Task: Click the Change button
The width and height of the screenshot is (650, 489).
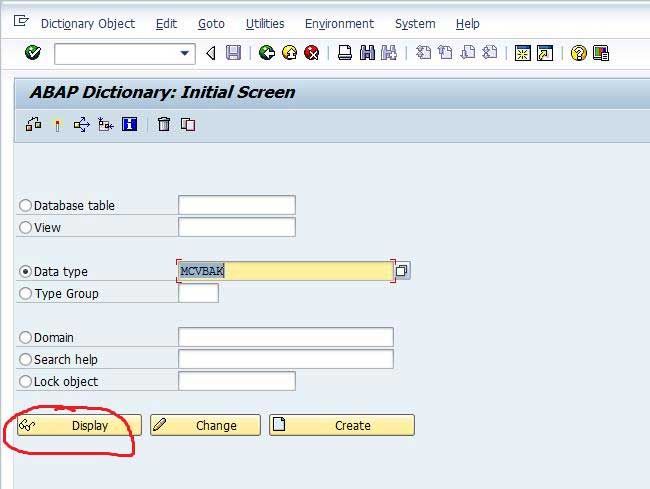Action: tap(205, 425)
